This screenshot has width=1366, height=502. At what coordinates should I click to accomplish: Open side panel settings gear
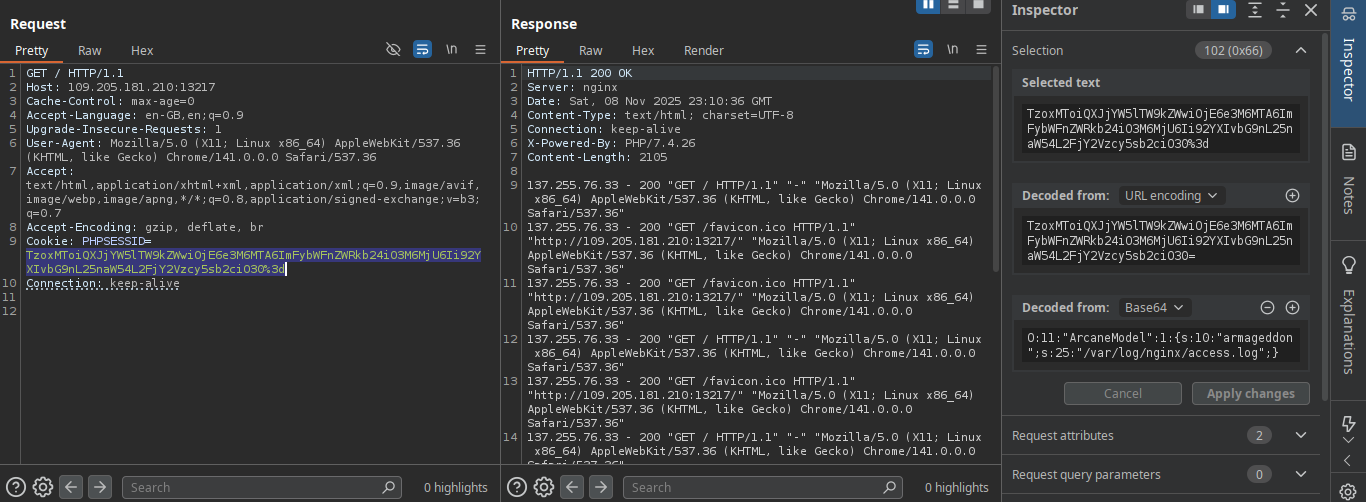pyautogui.click(x=1348, y=490)
